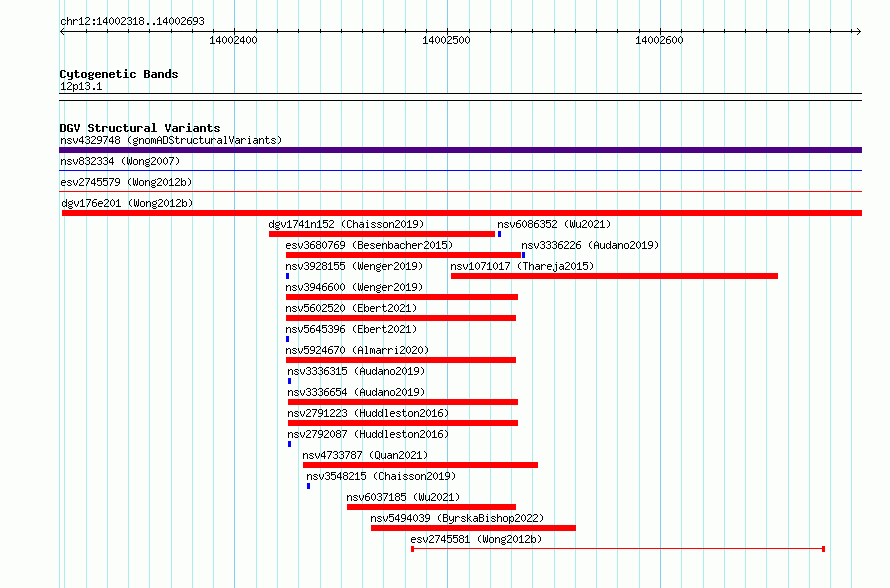Screen dimensions: 890x588
Task: Open nsv3548215 (Chaisson2019) label
Action: click(x=381, y=476)
